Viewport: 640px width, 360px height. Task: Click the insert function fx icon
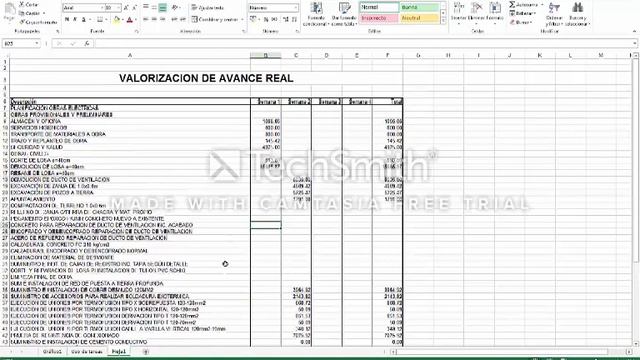coord(87,43)
